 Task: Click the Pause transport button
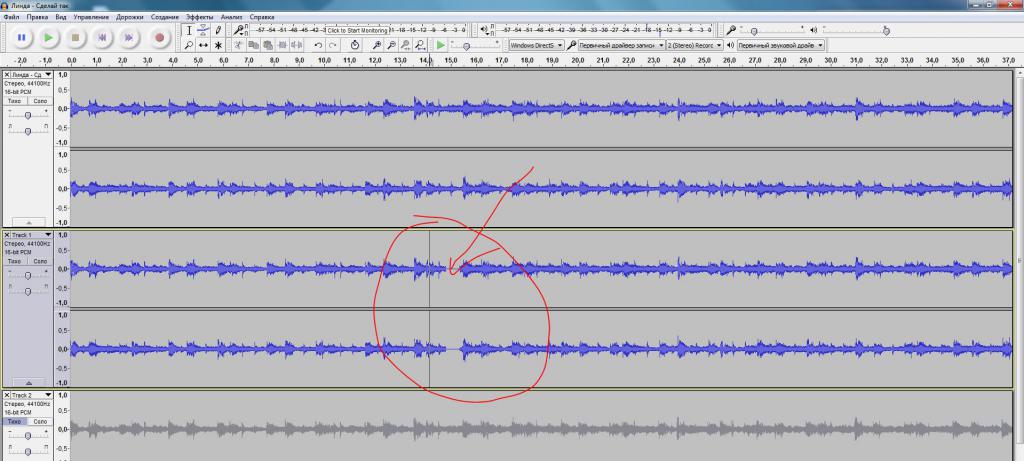click(21, 38)
